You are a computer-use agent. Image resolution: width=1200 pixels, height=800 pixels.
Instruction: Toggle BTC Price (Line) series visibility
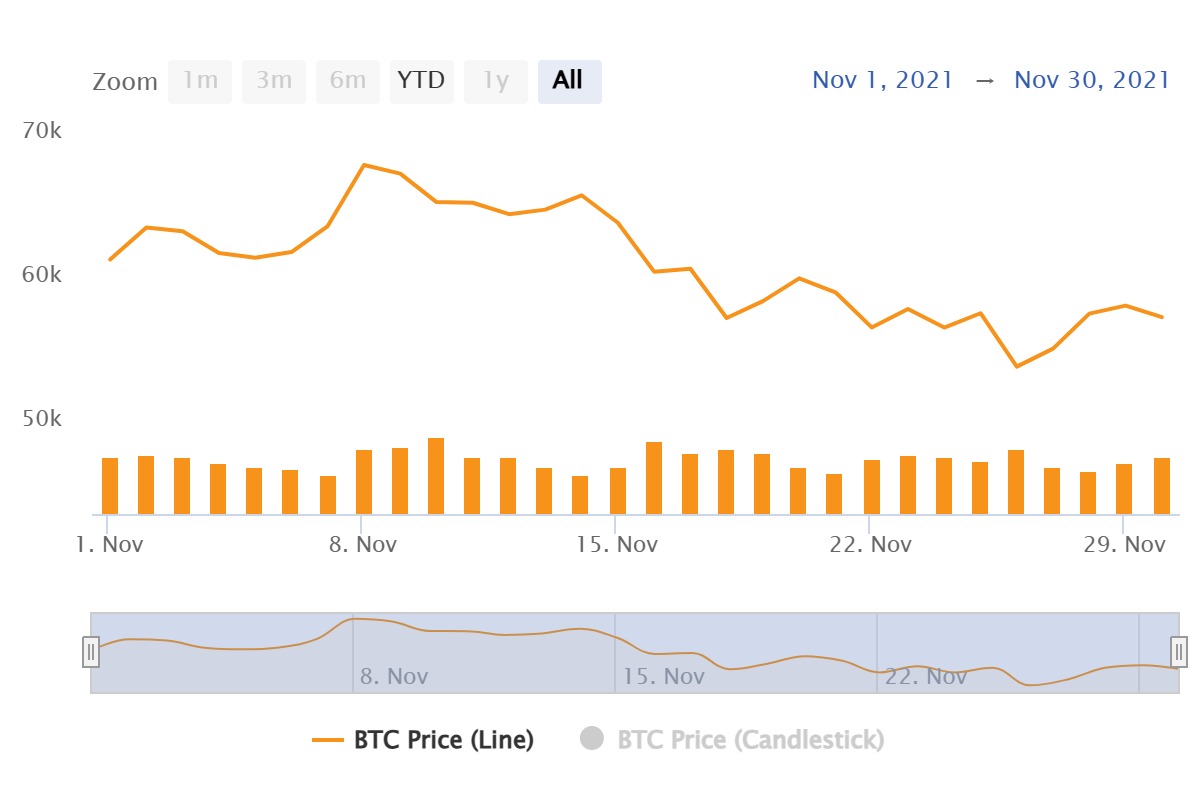(x=444, y=740)
